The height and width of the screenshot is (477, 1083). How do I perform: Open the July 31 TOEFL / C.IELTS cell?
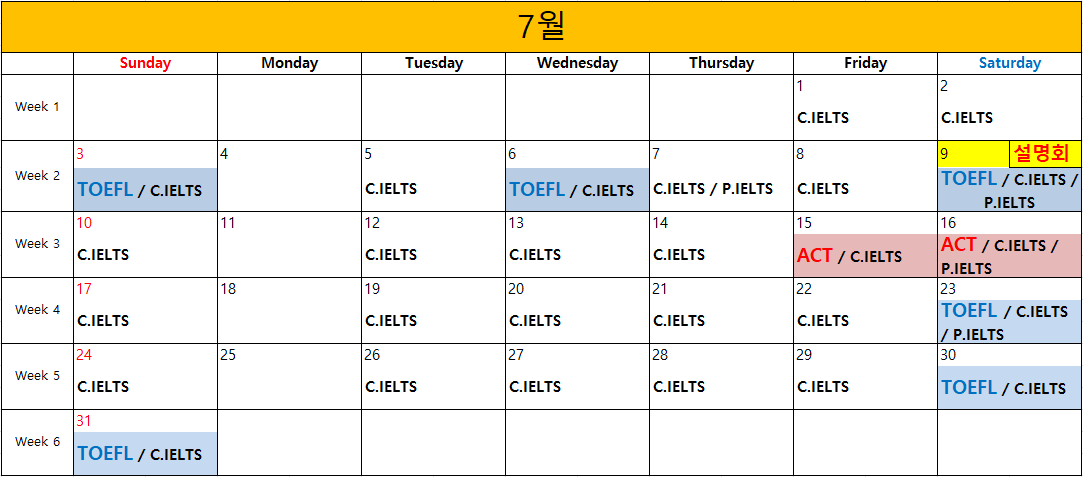146,454
